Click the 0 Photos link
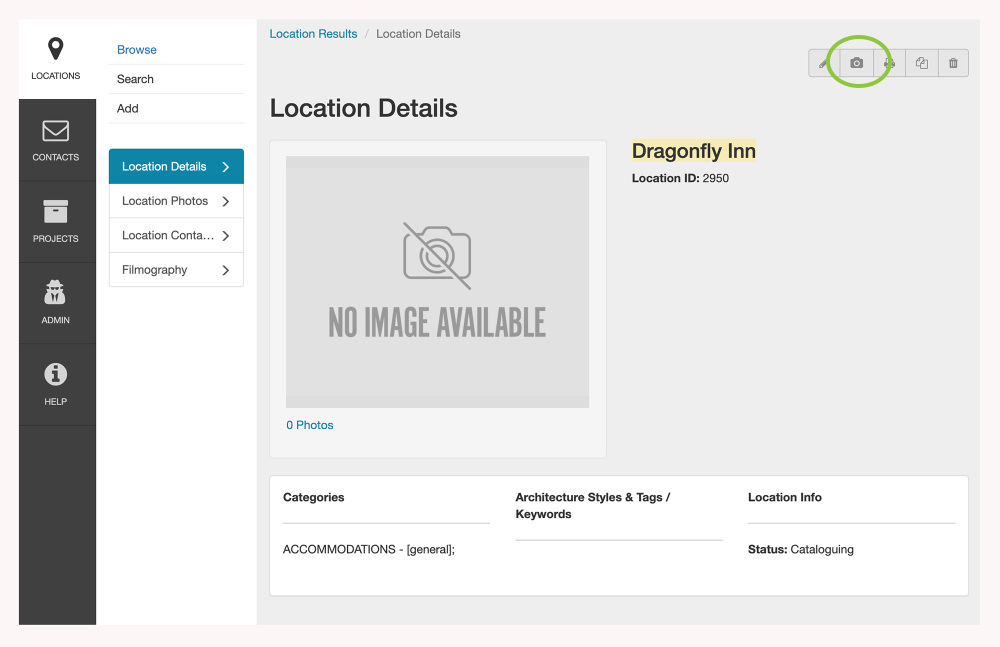 (310, 425)
